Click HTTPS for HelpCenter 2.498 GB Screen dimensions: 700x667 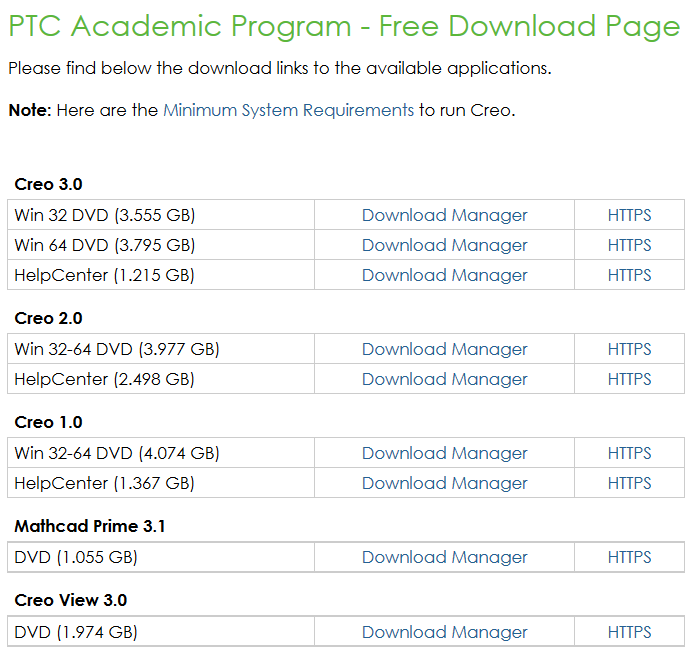[x=629, y=379]
